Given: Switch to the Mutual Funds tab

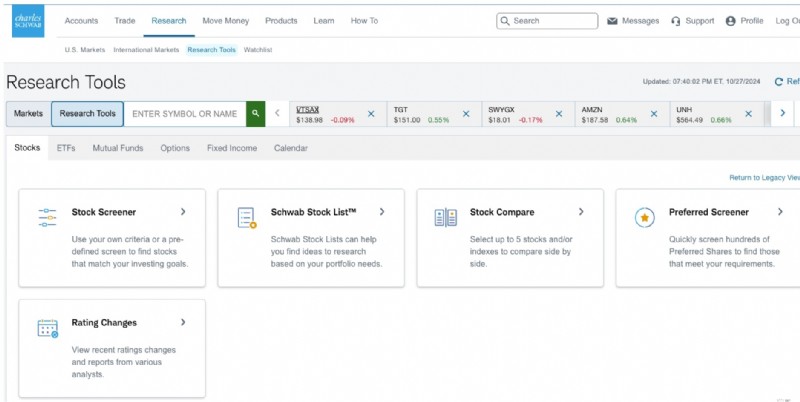Looking at the screenshot, I should pyautogui.click(x=118, y=148).
